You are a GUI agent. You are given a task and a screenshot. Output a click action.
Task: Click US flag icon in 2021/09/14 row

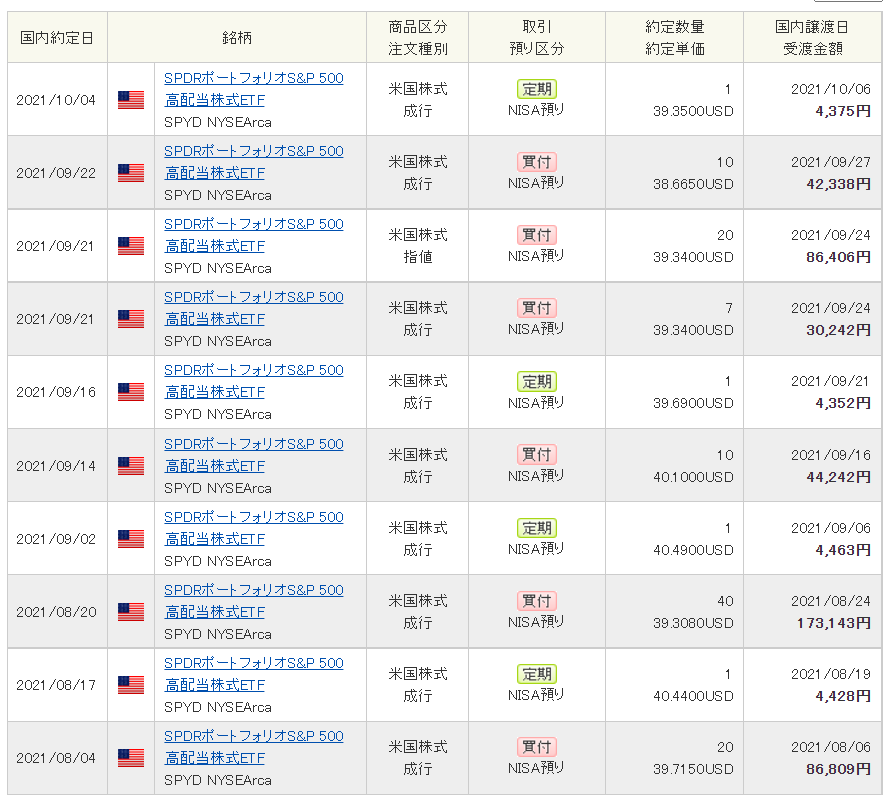[x=131, y=466]
